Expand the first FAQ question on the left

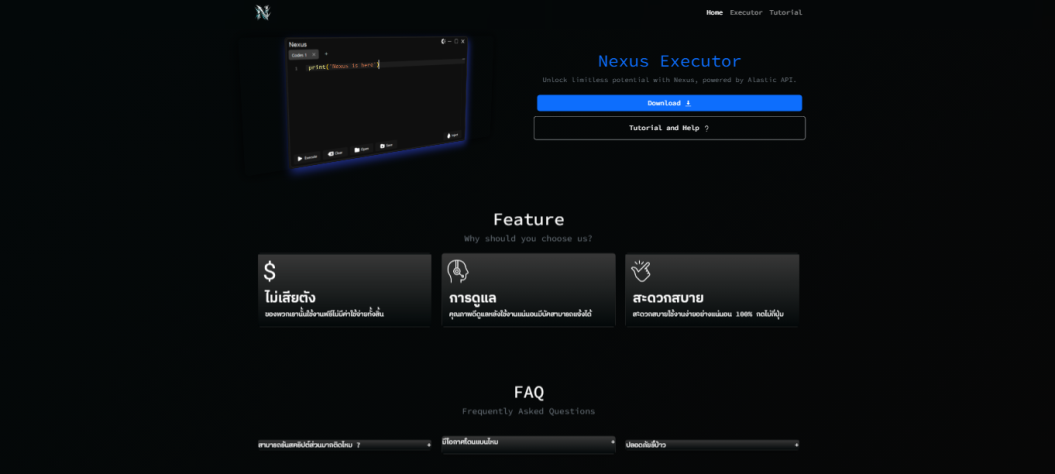coord(344,445)
